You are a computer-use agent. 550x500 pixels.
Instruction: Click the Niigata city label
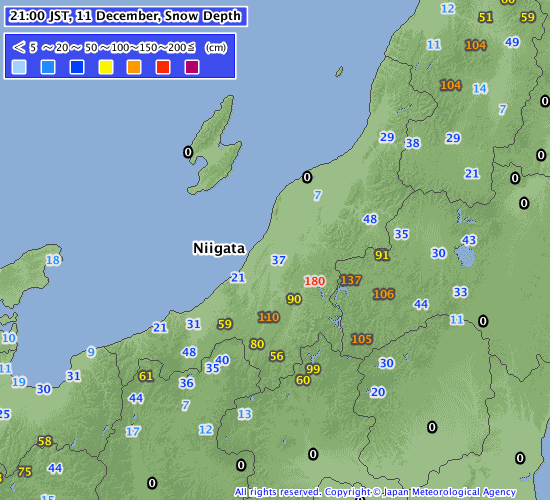(219, 248)
